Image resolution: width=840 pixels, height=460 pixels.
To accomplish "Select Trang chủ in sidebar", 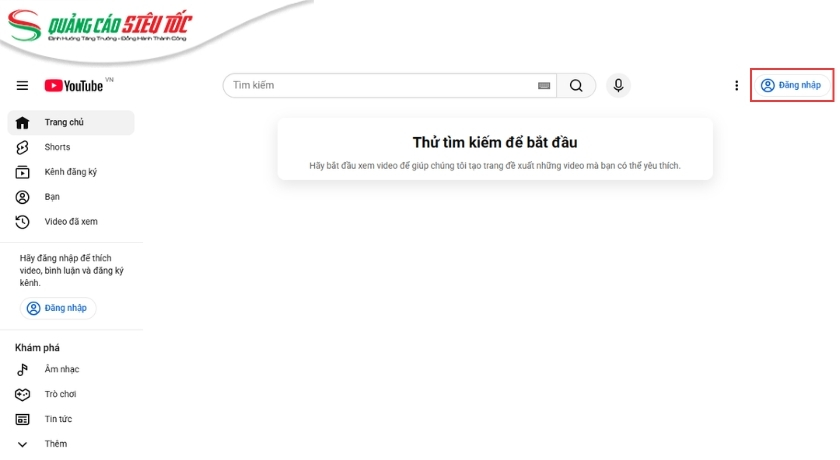I will coord(71,123).
